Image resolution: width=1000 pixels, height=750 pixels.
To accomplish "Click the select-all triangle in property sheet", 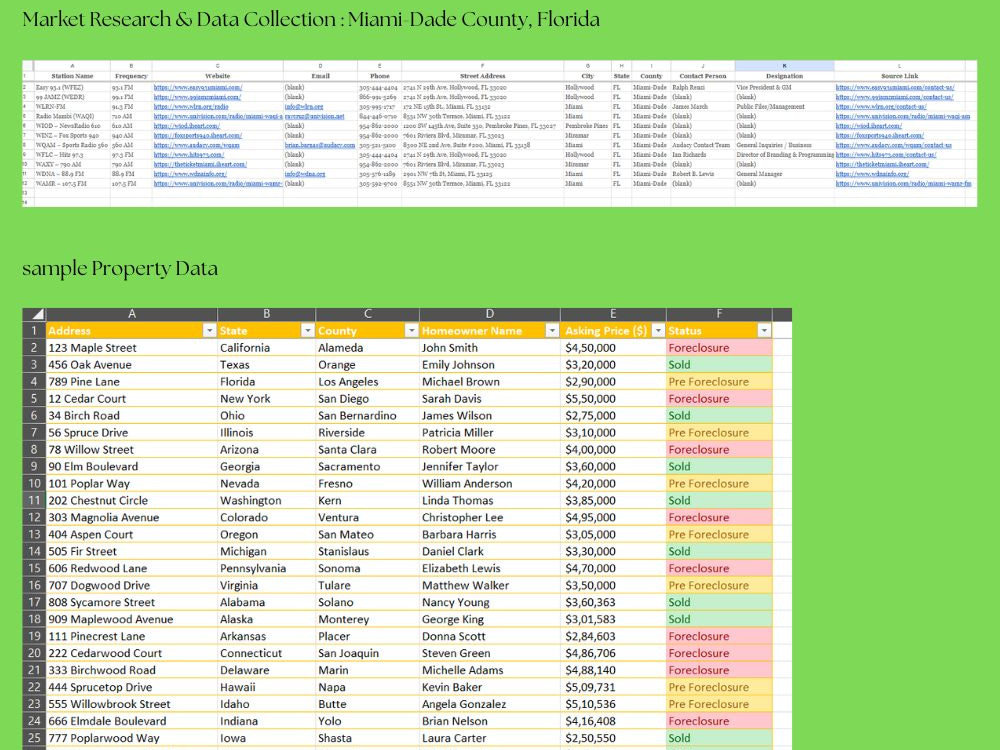I will 34,314.
